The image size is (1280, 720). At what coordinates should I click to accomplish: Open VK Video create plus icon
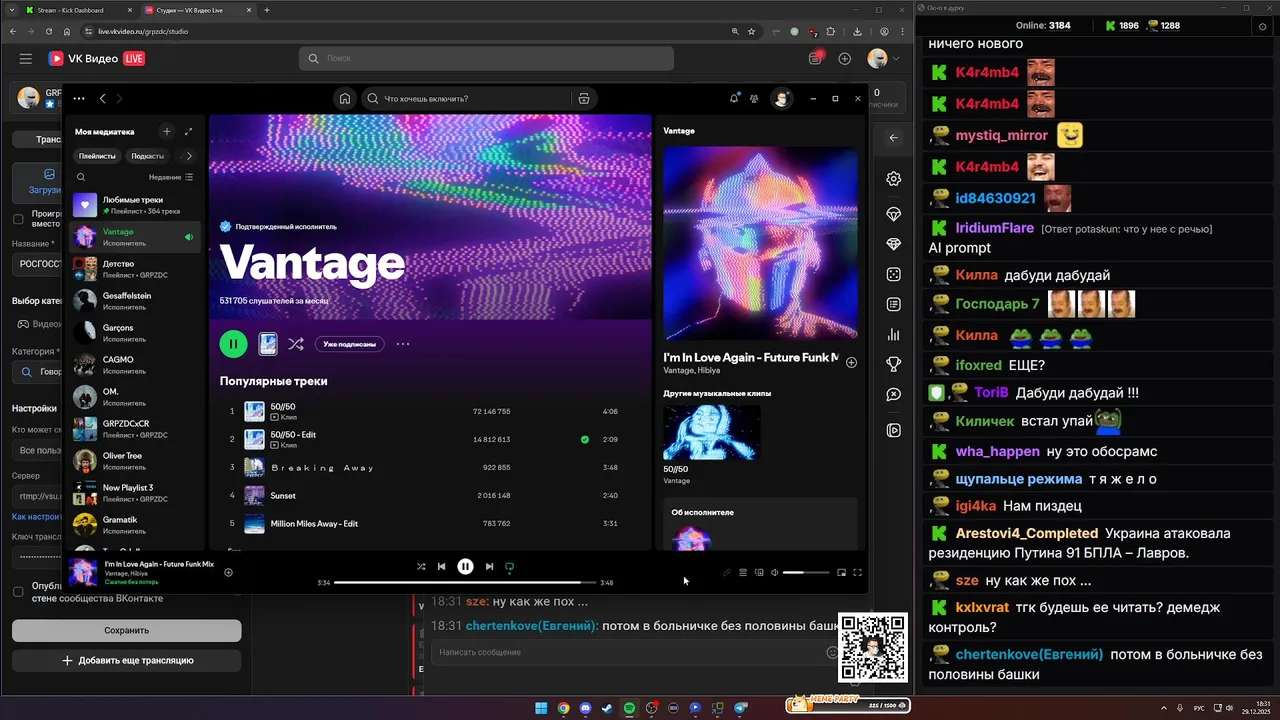(845, 59)
